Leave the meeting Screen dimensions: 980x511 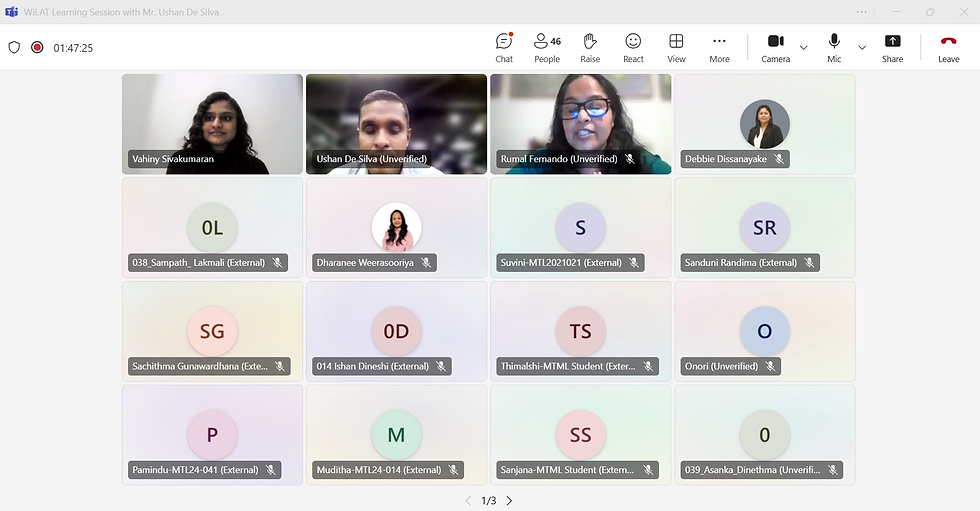(948, 48)
